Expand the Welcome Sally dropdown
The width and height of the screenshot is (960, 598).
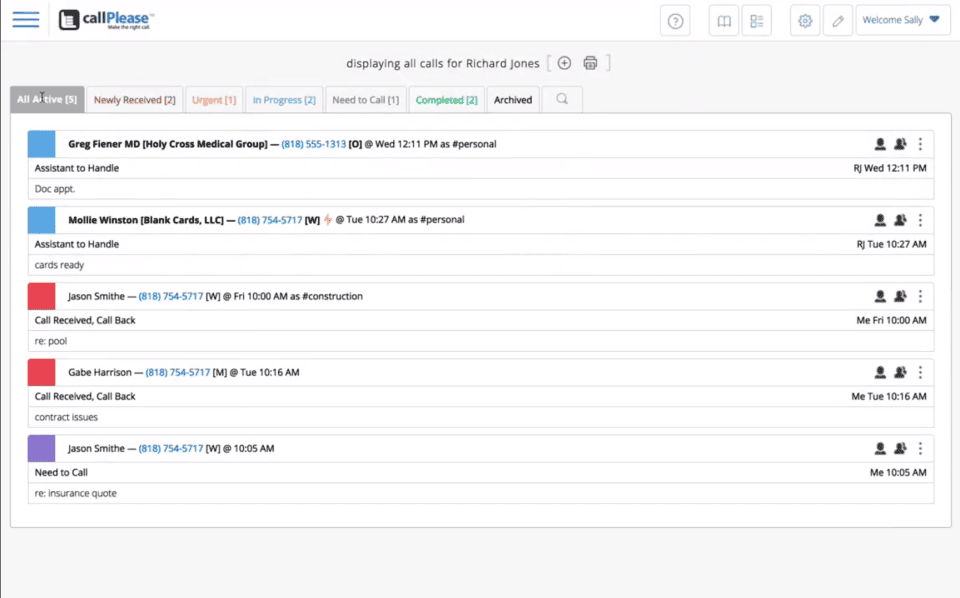click(x=902, y=20)
